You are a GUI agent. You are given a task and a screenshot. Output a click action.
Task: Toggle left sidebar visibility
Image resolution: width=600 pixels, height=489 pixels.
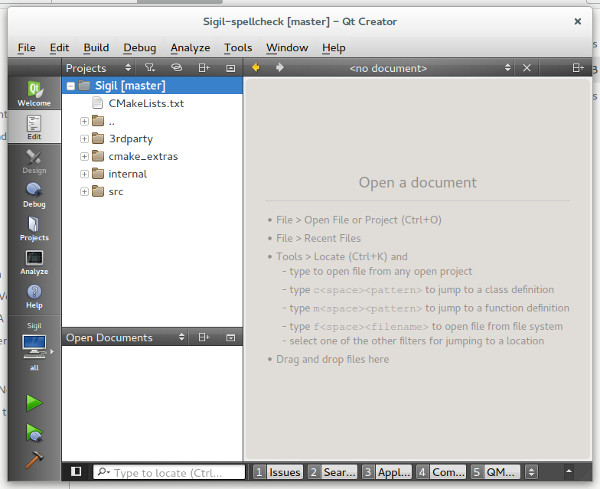[76, 472]
